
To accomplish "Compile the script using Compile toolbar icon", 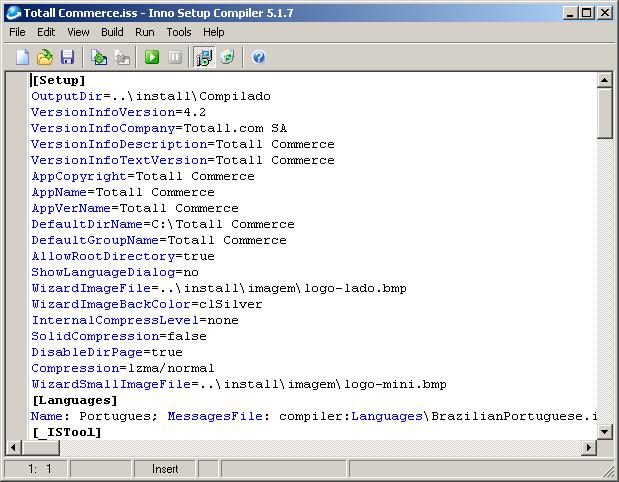I will (99, 57).
